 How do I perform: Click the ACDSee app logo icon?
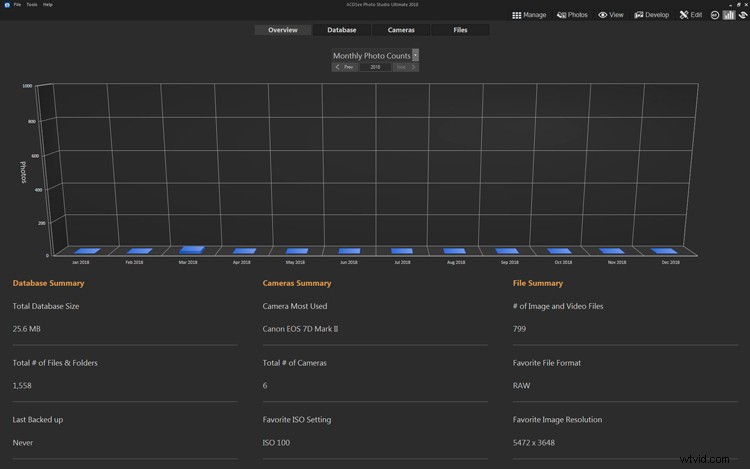pyautogui.click(x=6, y=5)
